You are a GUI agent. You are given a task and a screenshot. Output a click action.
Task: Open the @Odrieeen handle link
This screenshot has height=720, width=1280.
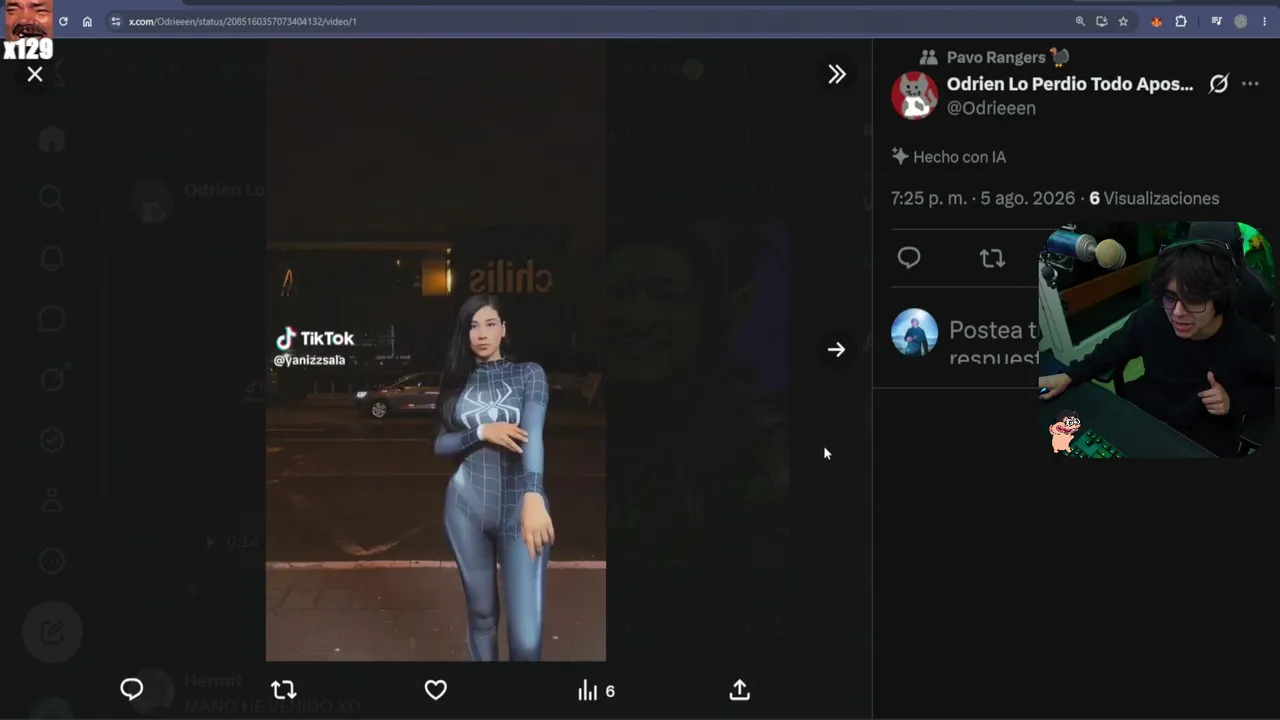pos(991,108)
